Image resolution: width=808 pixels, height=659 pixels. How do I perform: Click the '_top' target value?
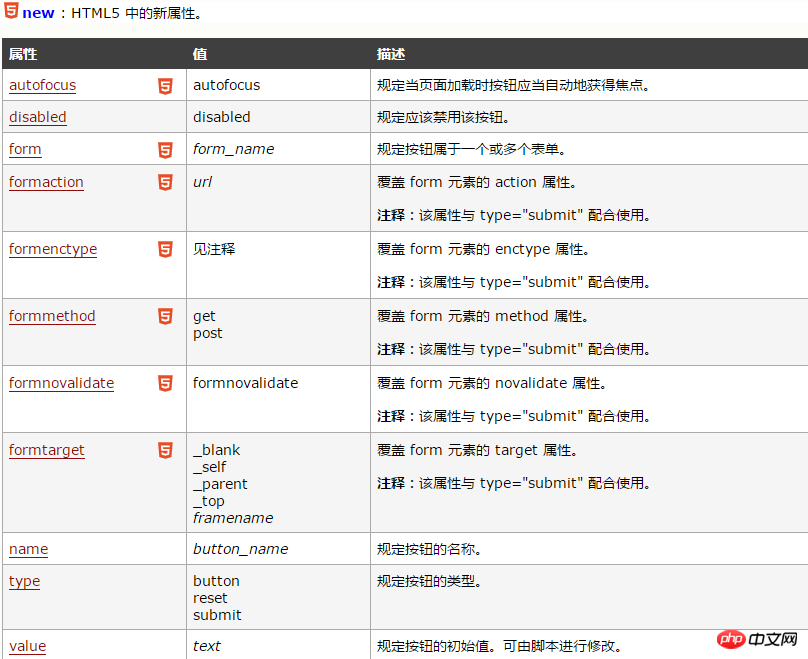[x=209, y=501]
